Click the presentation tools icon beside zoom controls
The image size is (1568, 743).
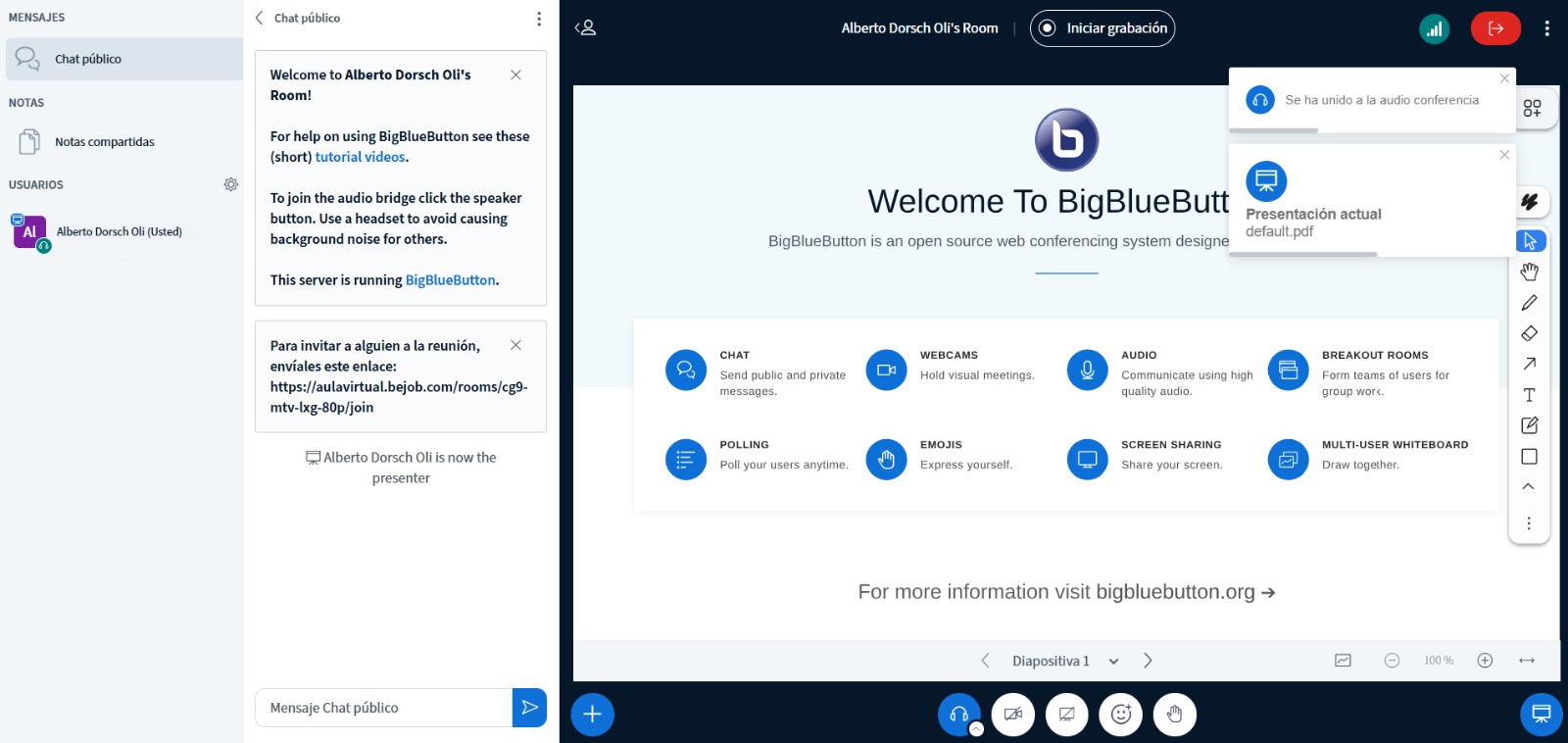point(1344,661)
